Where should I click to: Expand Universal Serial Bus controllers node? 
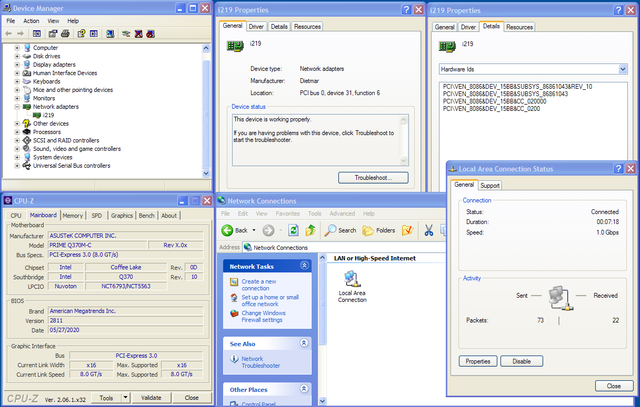[x=17, y=166]
